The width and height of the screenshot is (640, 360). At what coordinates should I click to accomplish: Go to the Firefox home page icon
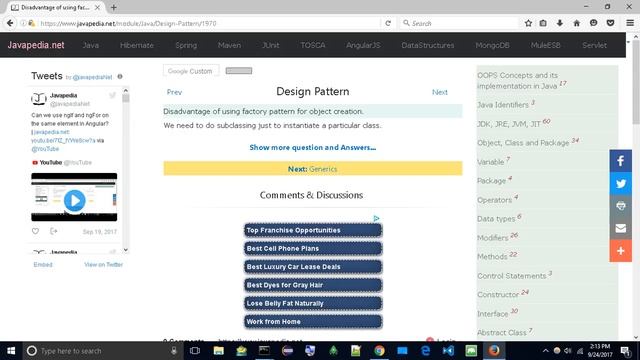click(x=576, y=23)
